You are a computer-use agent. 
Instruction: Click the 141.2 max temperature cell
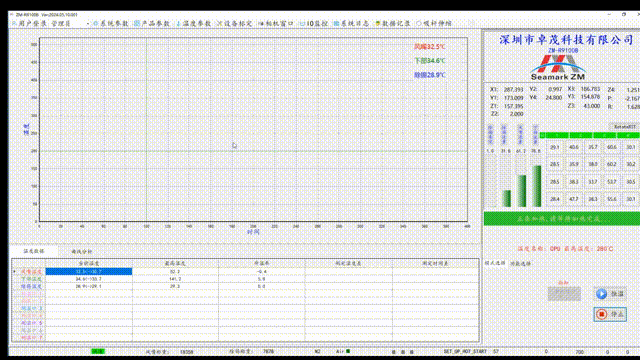175,279
